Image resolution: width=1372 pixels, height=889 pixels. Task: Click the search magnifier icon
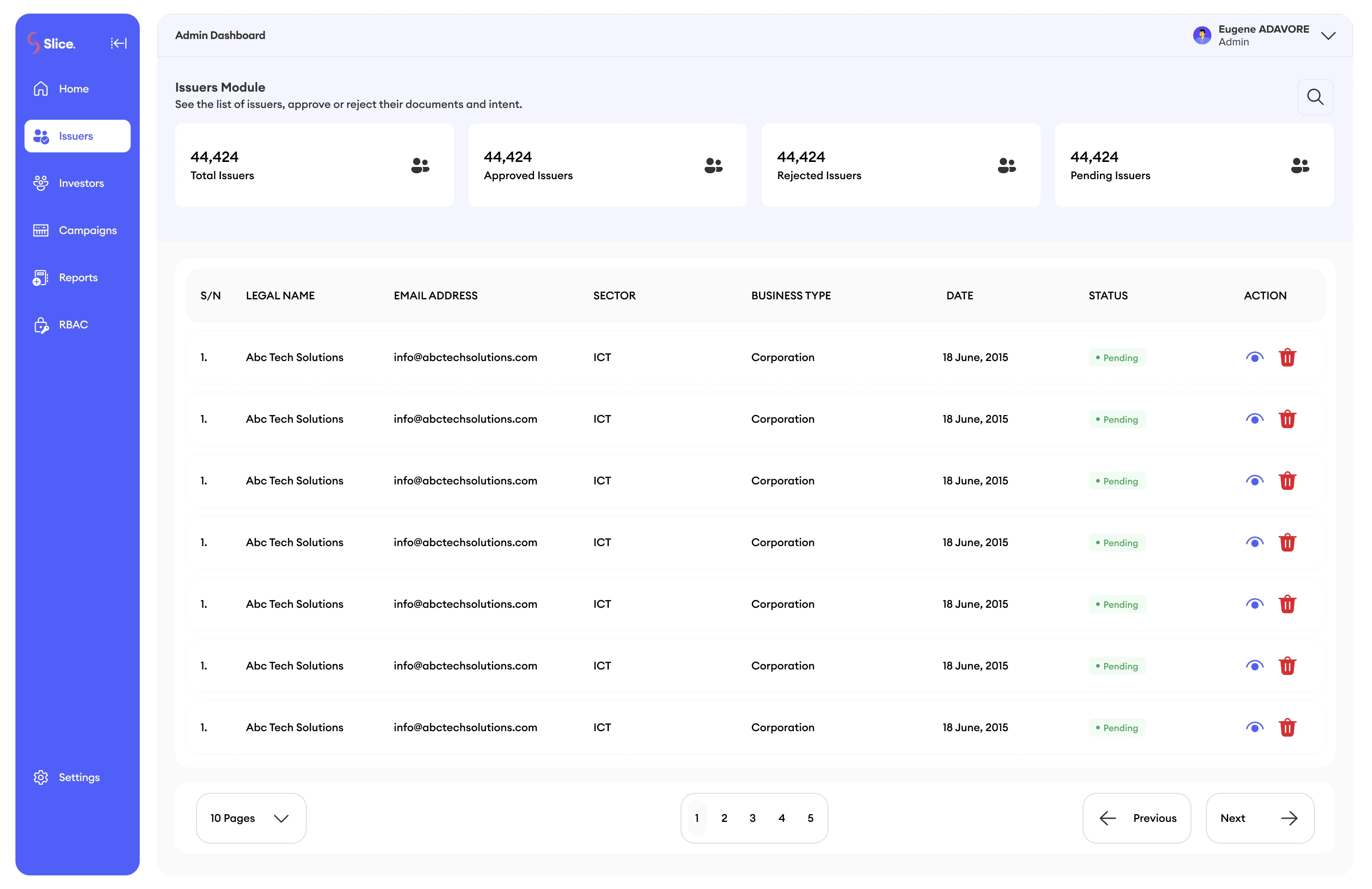pos(1315,97)
